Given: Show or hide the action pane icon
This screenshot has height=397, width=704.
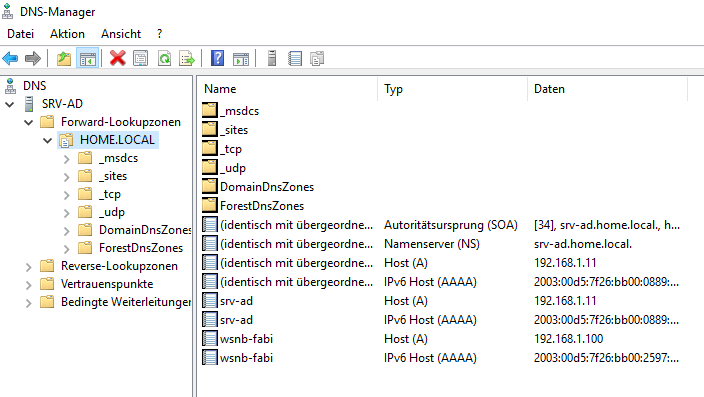Looking at the screenshot, I should [x=241, y=58].
